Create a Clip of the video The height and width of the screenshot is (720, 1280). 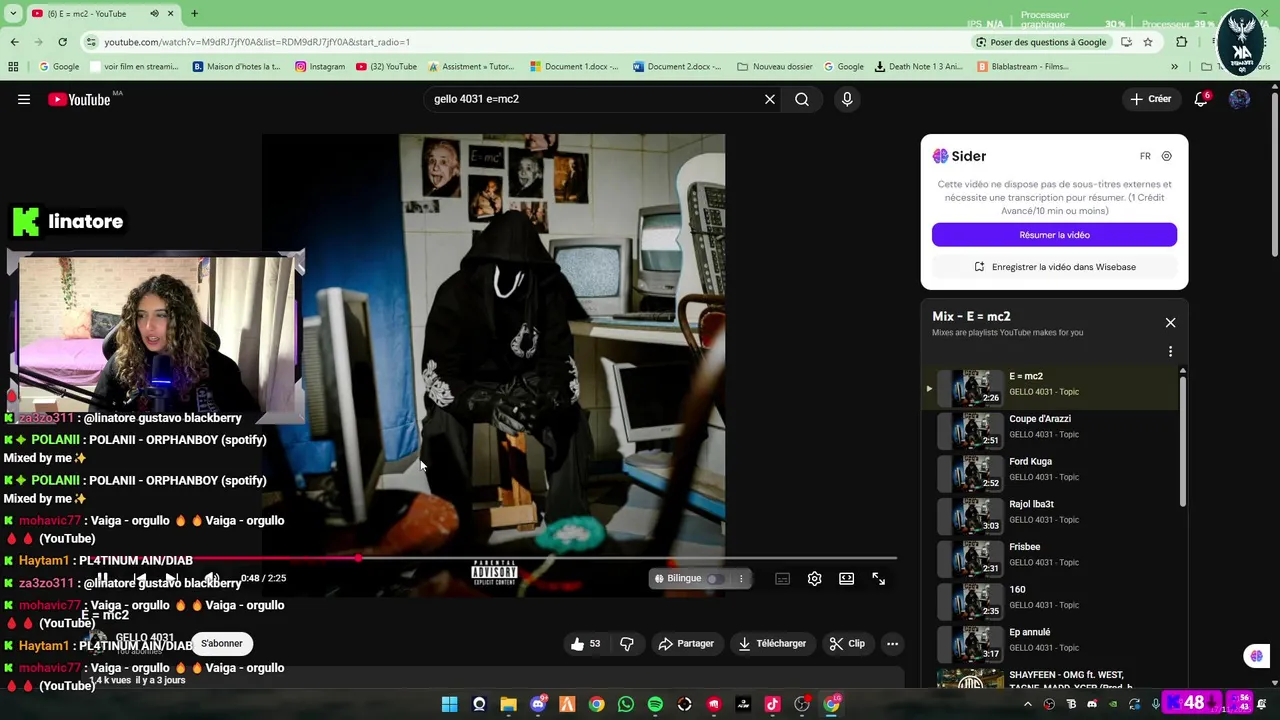(x=847, y=644)
